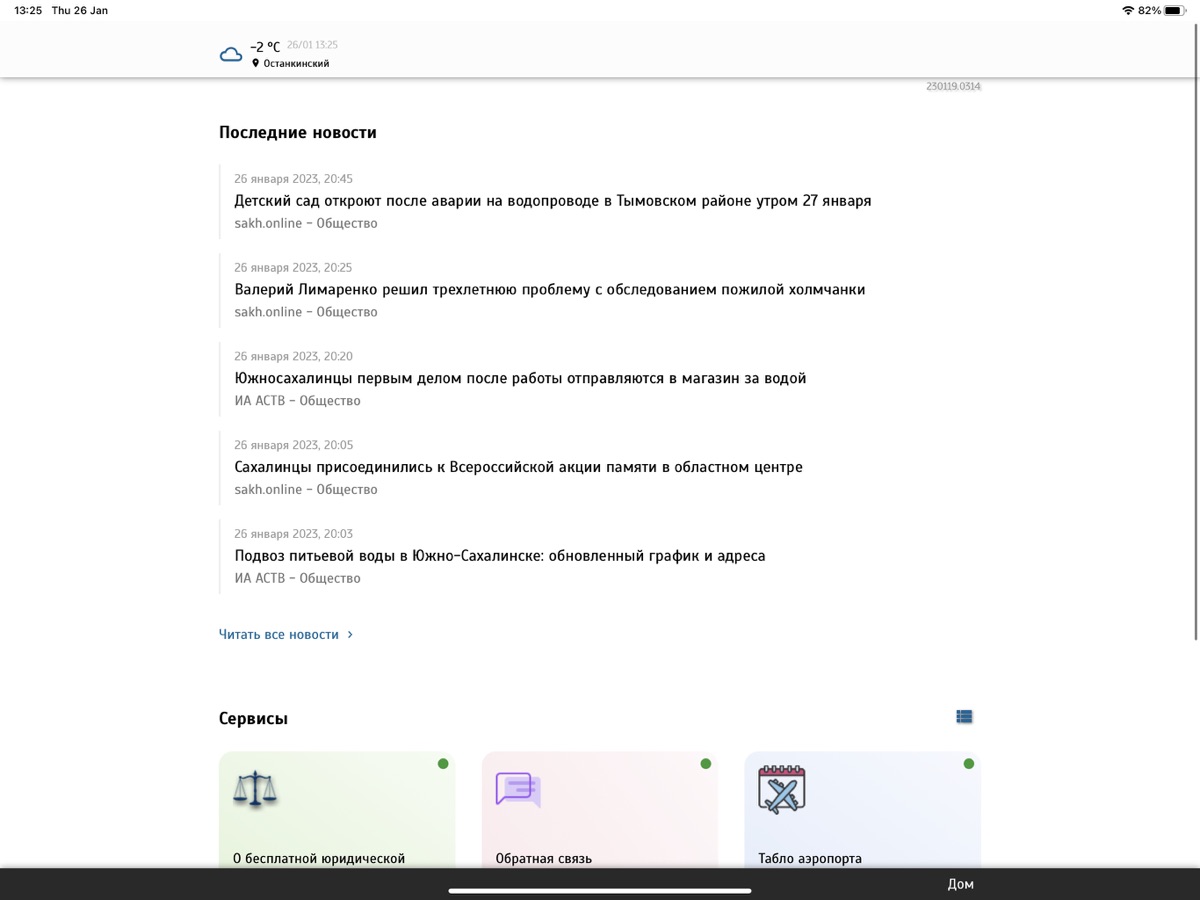Open the Останкинский location selector
1200x900 pixels.
click(x=296, y=64)
